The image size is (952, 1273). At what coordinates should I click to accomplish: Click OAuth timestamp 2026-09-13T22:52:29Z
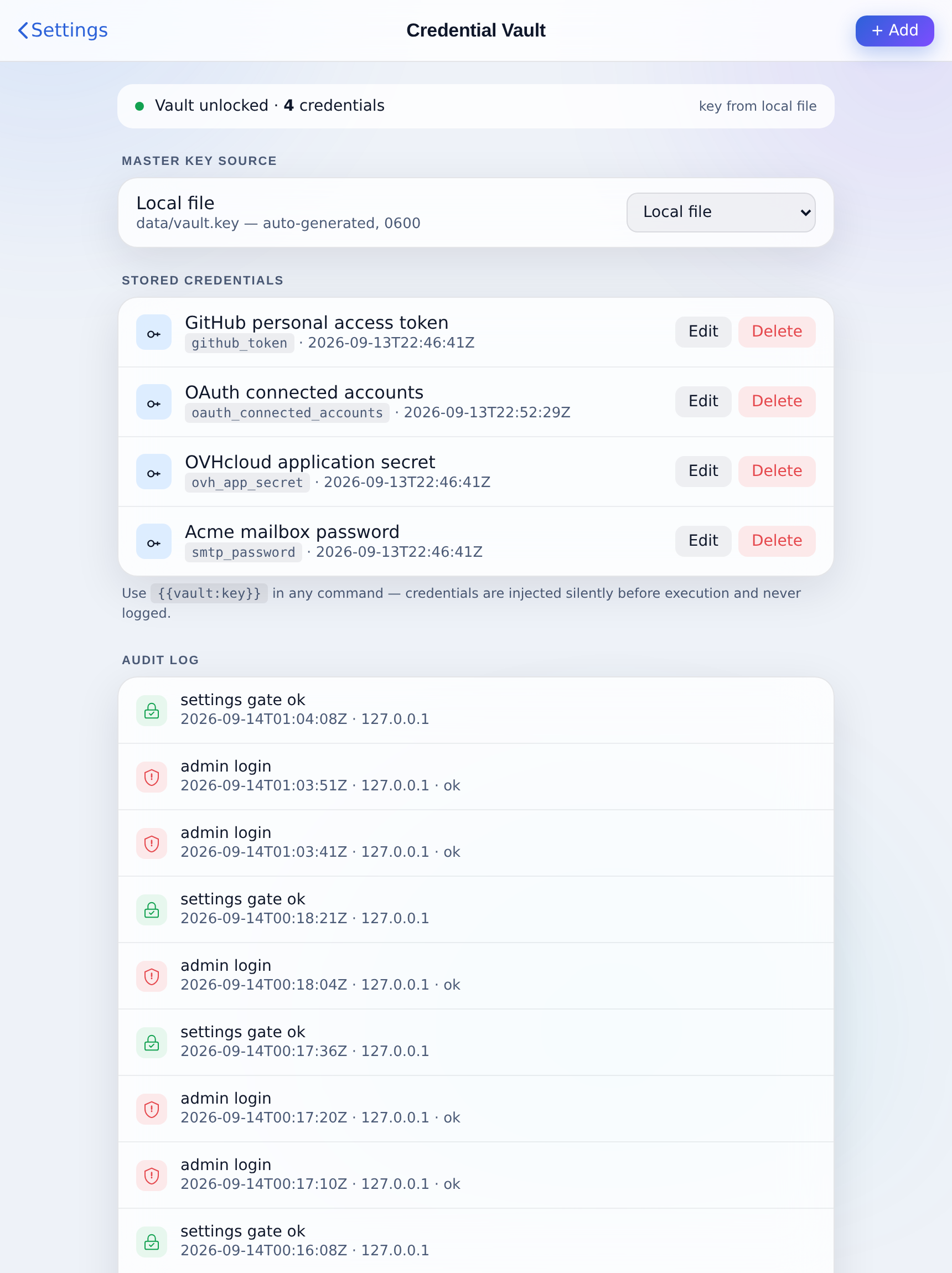click(487, 412)
